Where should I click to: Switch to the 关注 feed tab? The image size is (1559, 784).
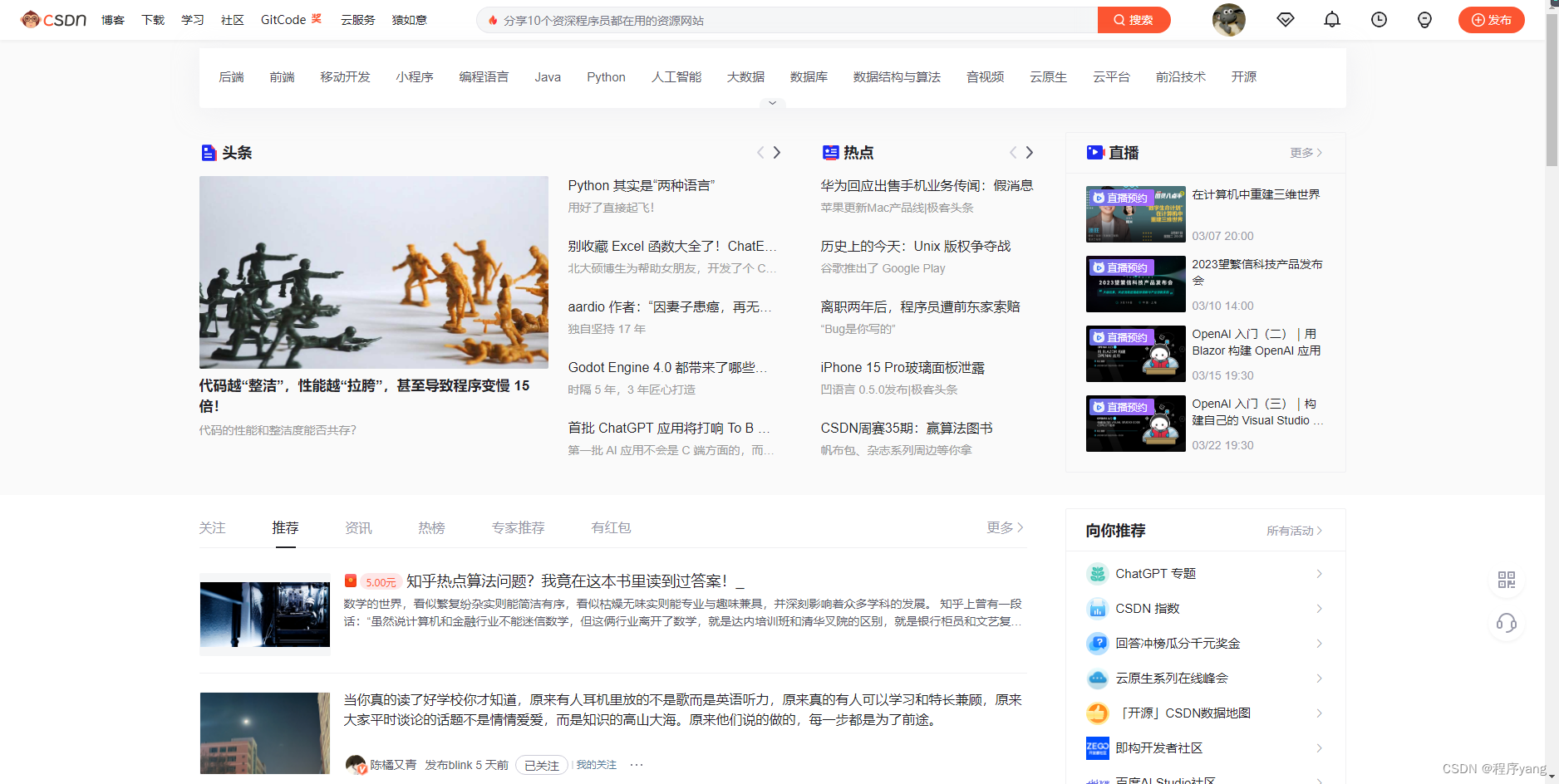point(213,527)
